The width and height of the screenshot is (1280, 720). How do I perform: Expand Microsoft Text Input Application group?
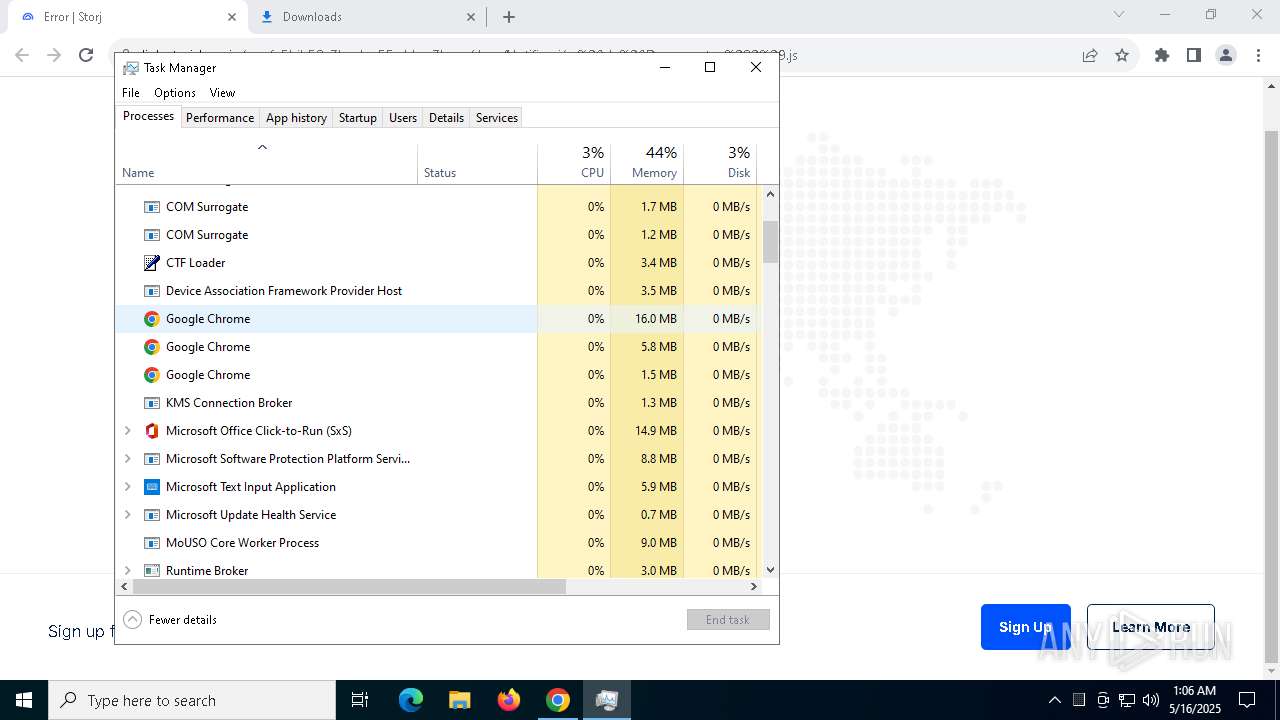click(127, 487)
